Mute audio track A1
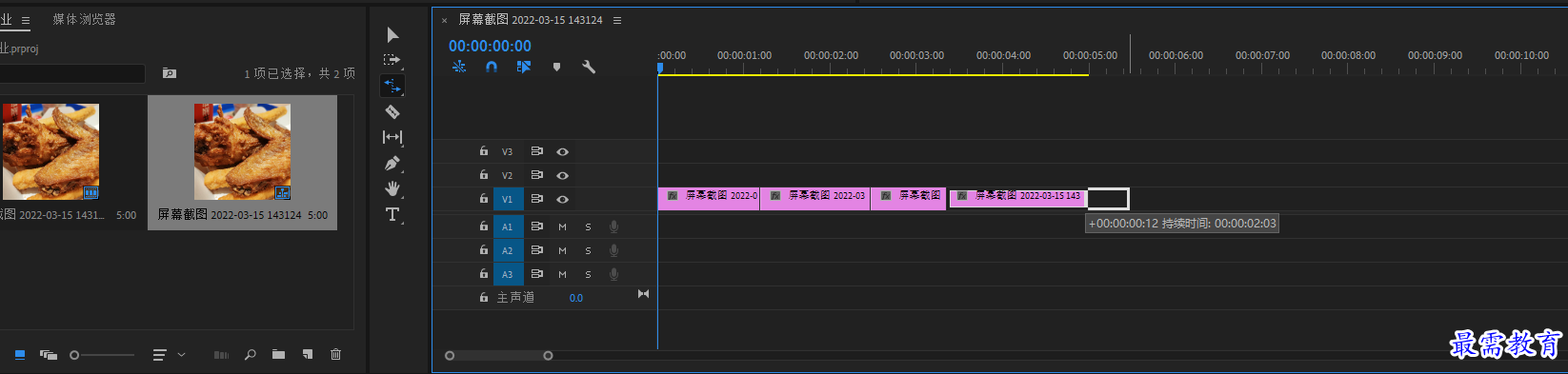Screen dimensions: 1568x374 click(x=562, y=226)
